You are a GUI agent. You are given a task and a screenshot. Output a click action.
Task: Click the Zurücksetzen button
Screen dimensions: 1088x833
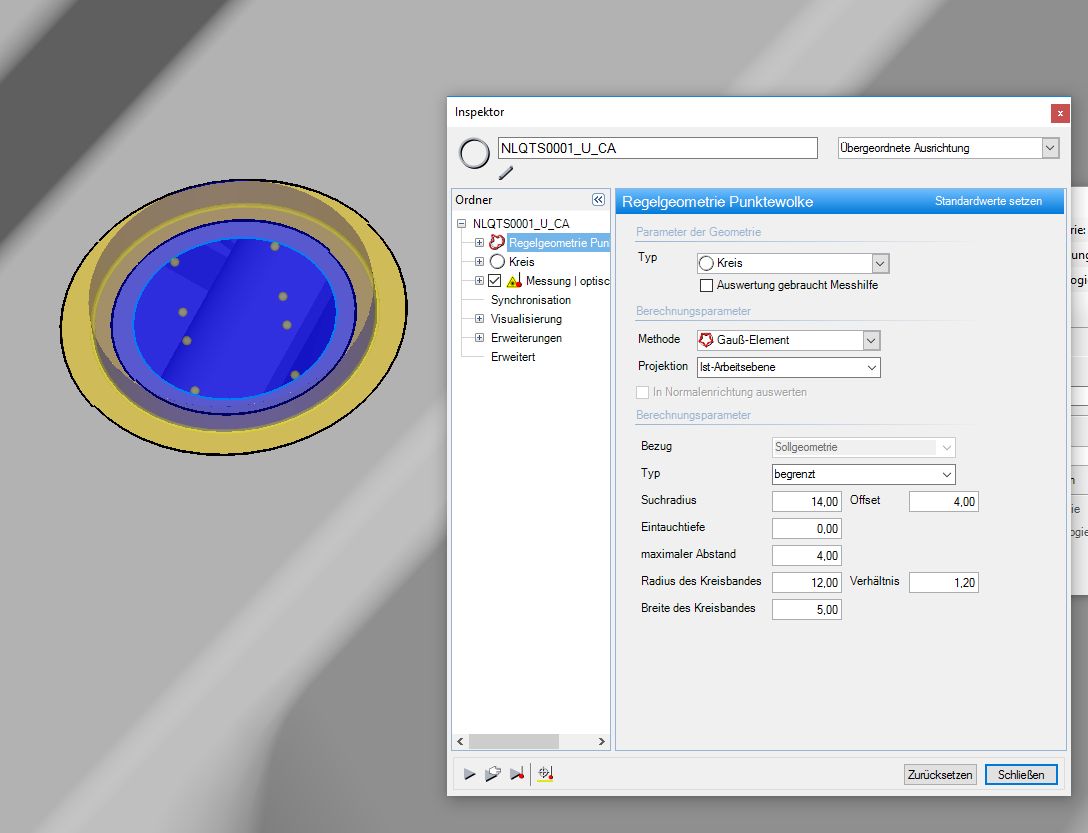[940, 775]
